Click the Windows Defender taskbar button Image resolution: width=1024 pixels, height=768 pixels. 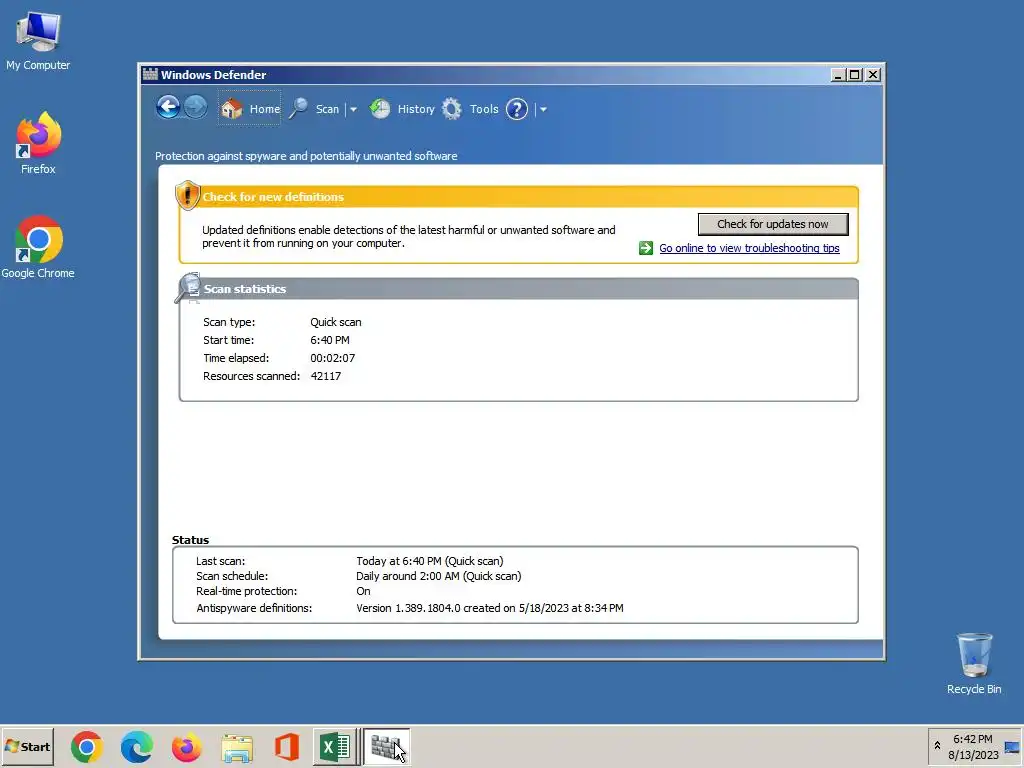[387, 746]
